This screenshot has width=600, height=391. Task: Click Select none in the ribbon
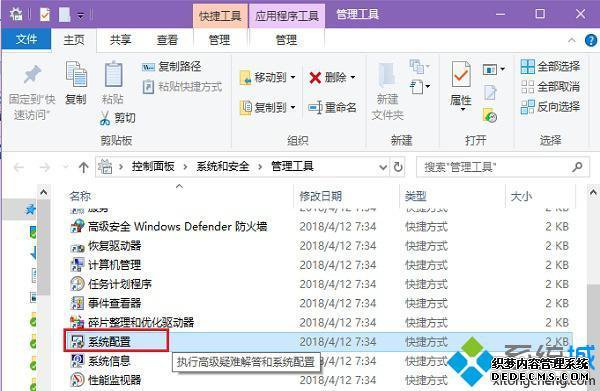coord(550,87)
